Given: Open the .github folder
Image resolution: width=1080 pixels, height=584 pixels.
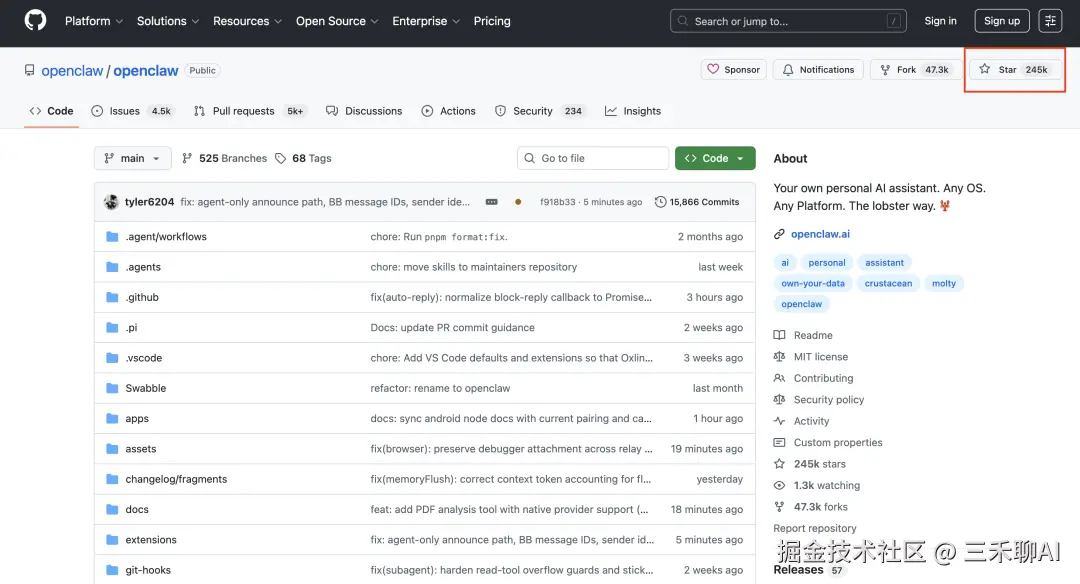Looking at the screenshot, I should tap(142, 297).
